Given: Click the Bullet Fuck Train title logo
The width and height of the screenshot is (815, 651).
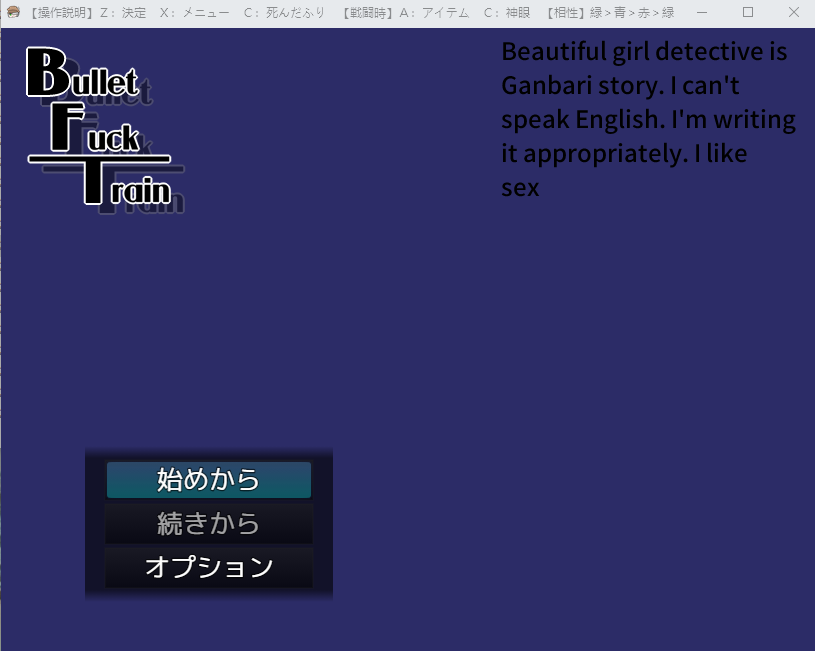Looking at the screenshot, I should [x=105, y=130].
